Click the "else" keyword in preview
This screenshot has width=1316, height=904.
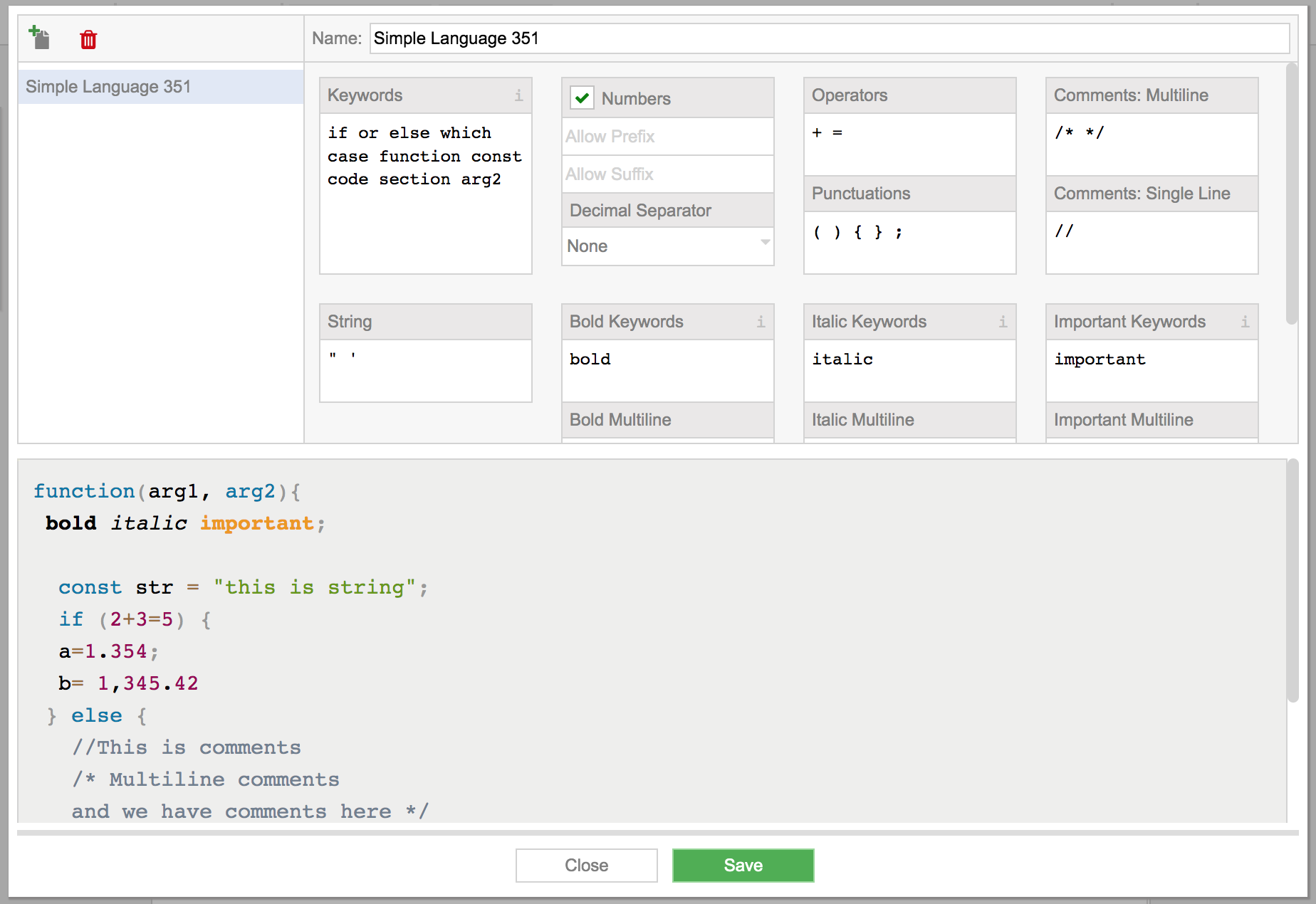point(97,715)
